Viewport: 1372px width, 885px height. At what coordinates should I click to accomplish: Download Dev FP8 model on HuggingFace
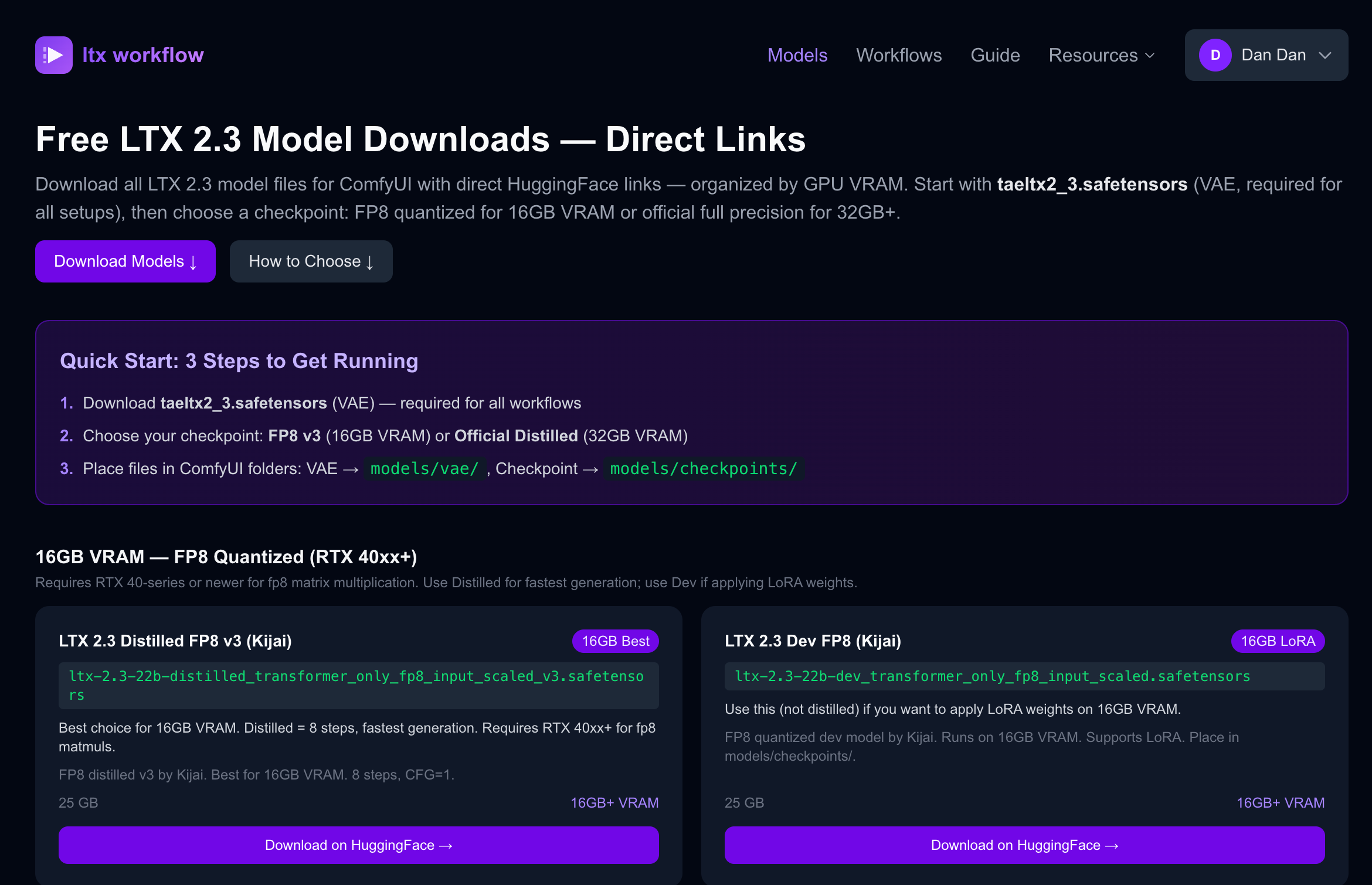tap(1024, 845)
